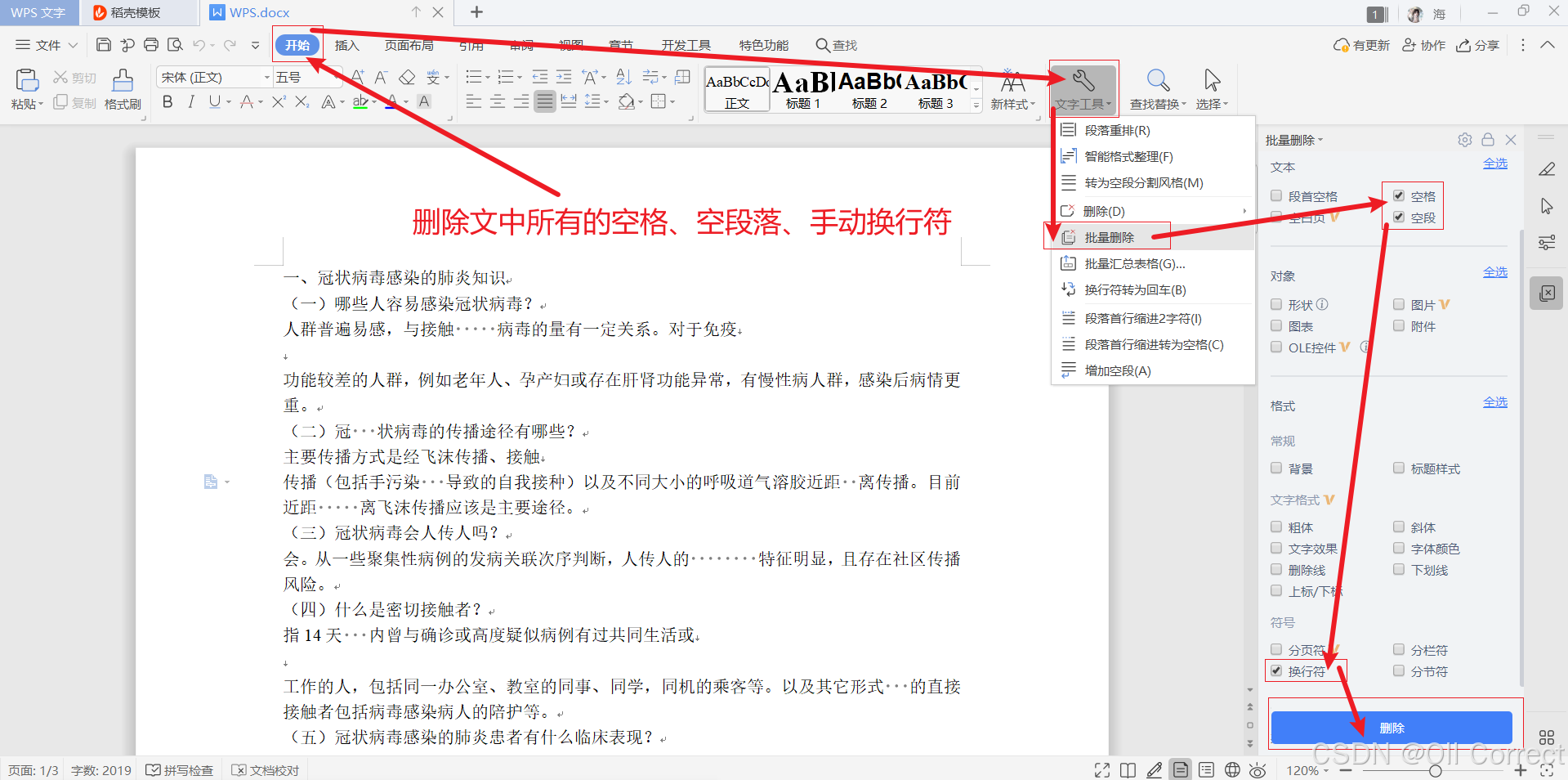This screenshot has height=780, width=1568.
Task: Check the 图表 (charts) checkbox
Action: pos(1276,325)
